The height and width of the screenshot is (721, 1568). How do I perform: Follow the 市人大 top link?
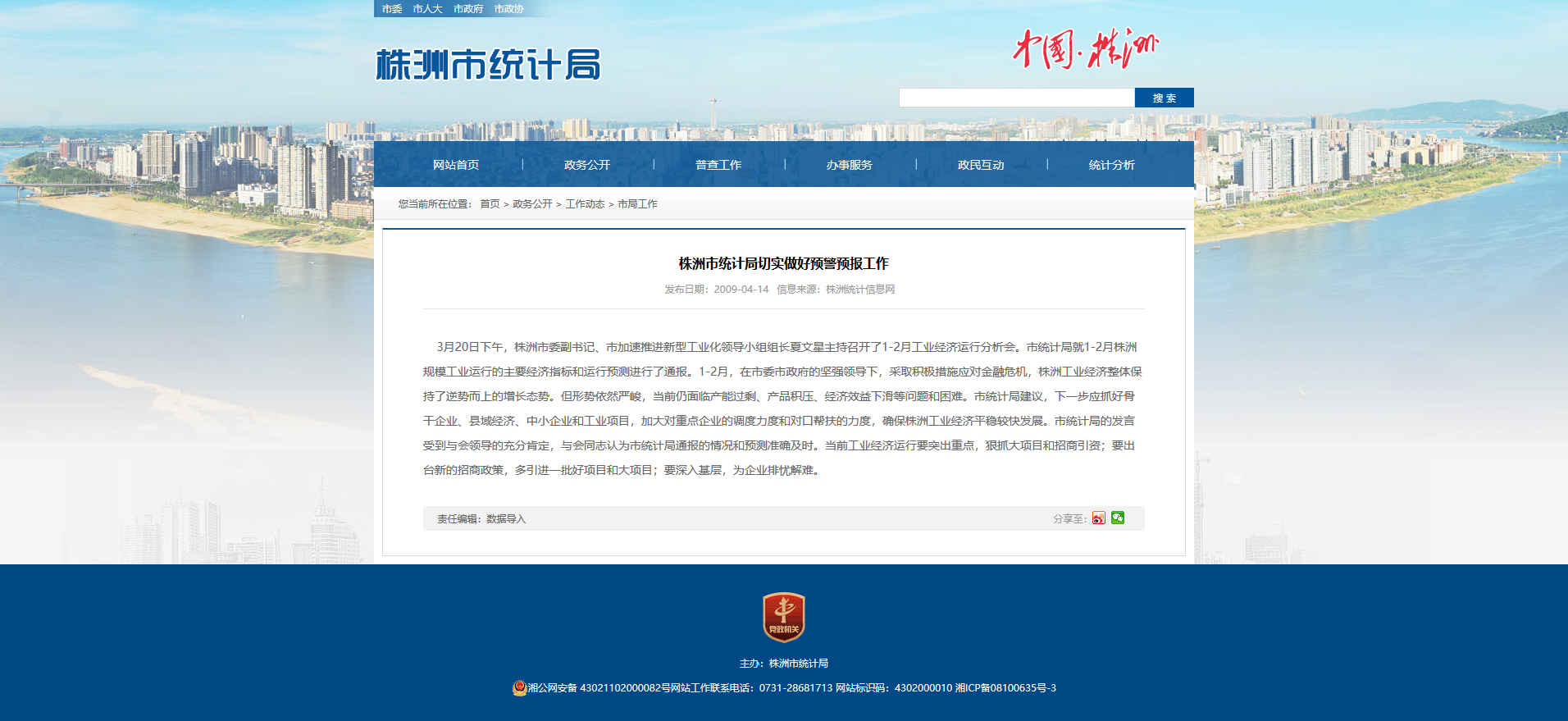click(427, 9)
